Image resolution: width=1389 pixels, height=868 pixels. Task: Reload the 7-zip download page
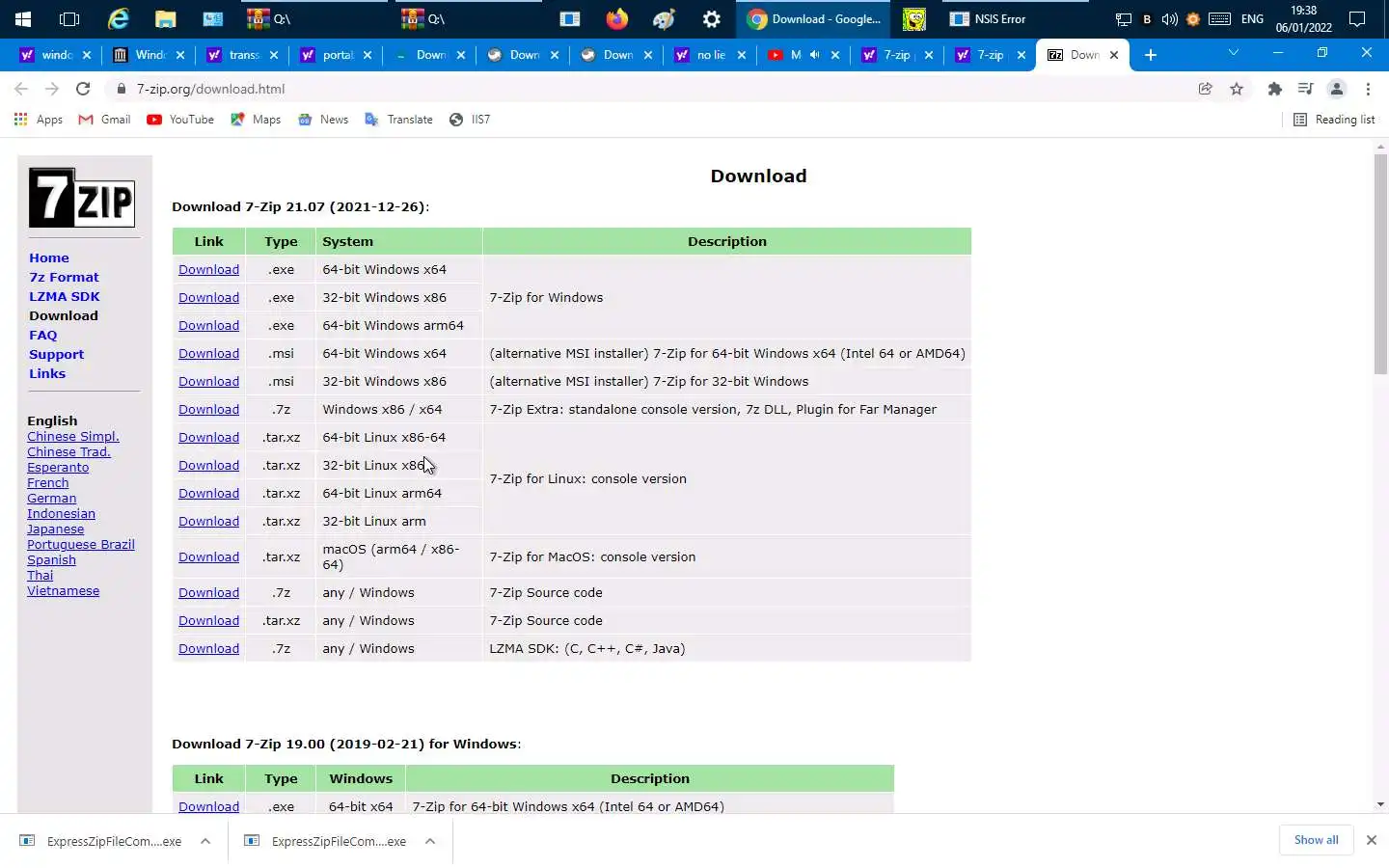pos(83,89)
